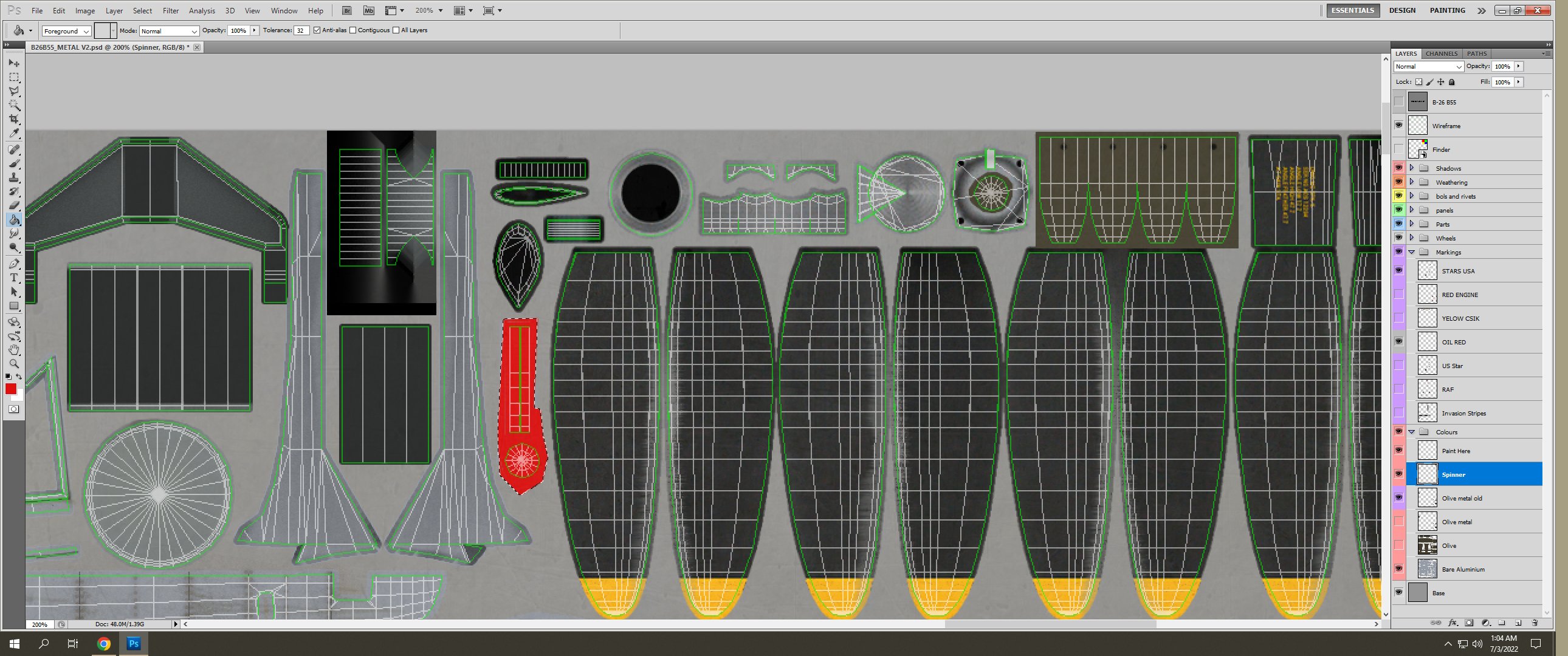Switch to the Channels tab
Viewport: 1568px width, 656px height.
[1441, 53]
